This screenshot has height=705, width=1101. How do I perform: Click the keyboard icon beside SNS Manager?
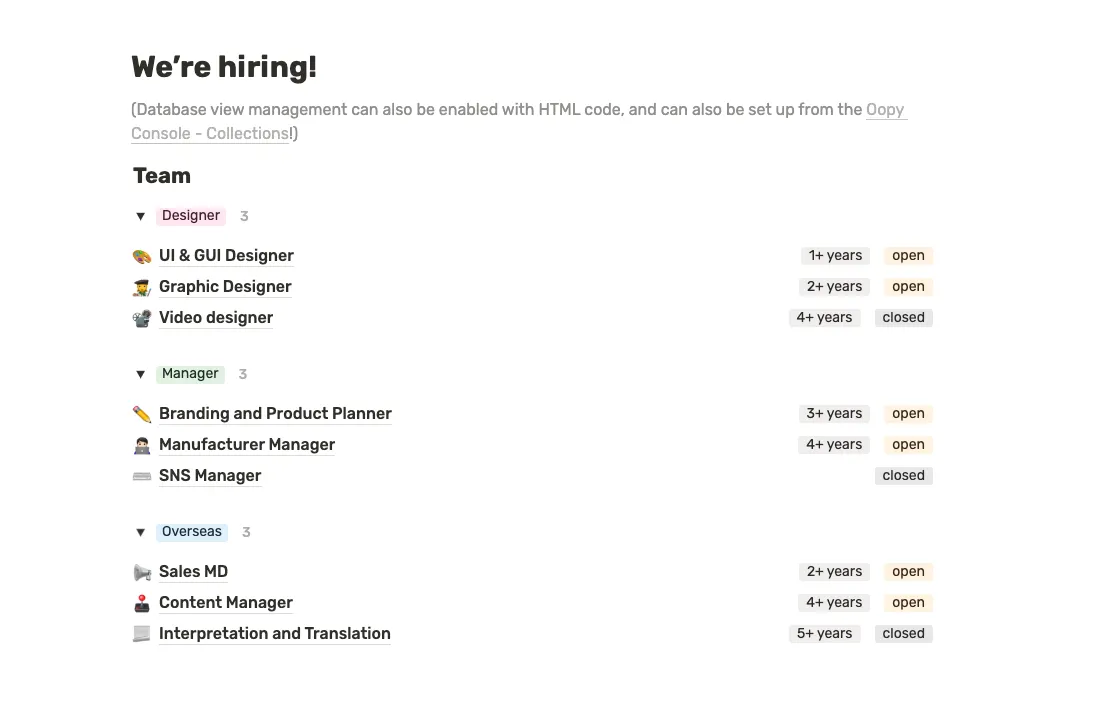142,476
